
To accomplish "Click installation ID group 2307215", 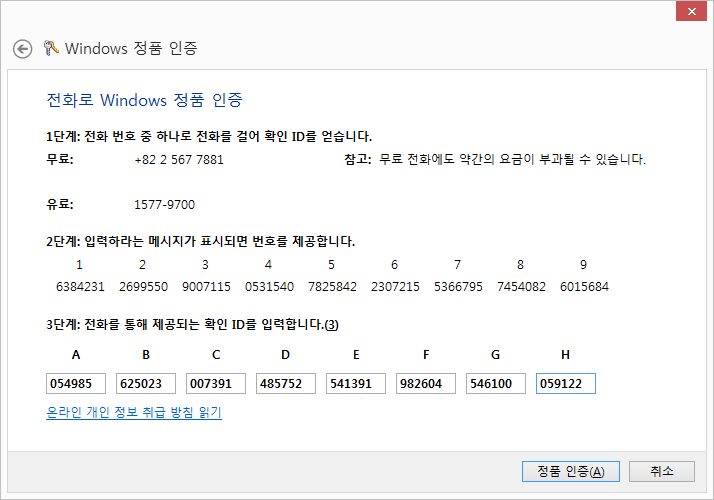I will [395, 287].
